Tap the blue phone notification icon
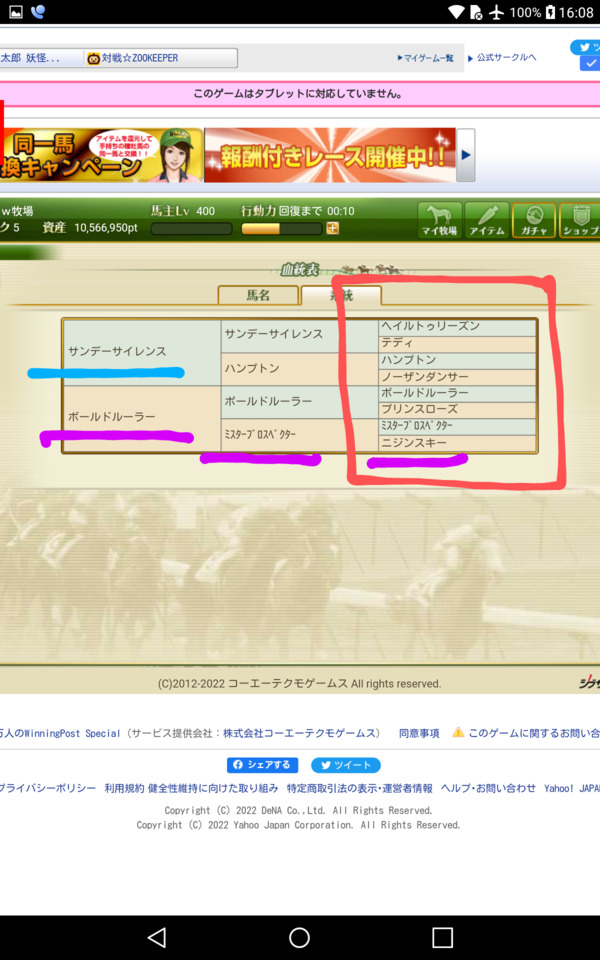Viewport: 600px width, 960px height. click(x=38, y=12)
